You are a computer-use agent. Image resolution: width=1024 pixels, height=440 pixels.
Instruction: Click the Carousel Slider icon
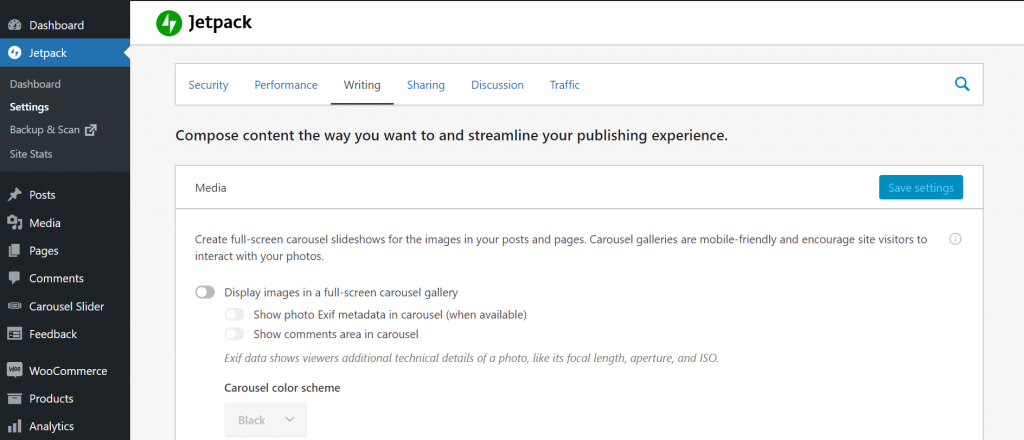14,306
